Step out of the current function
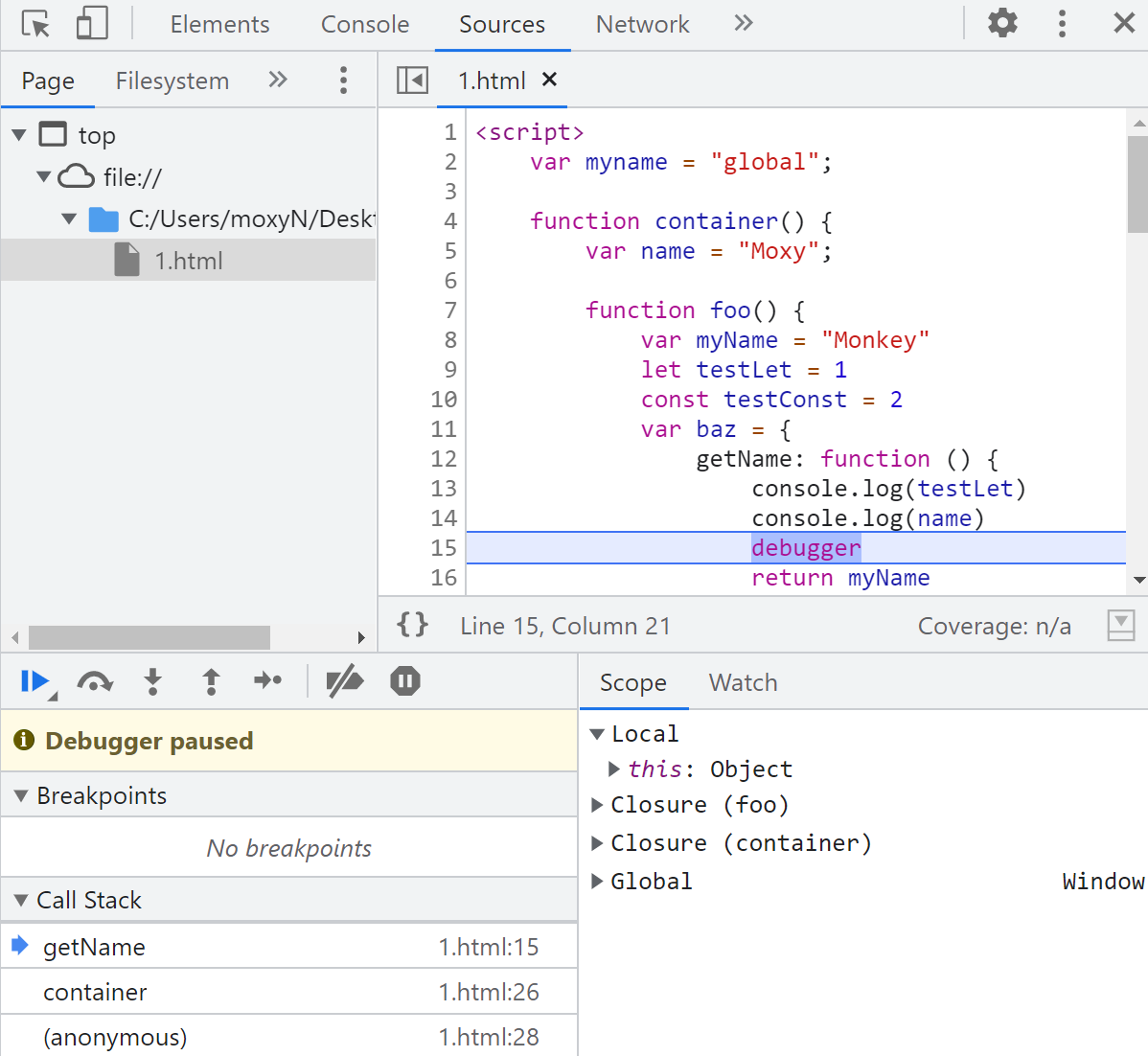The width and height of the screenshot is (1148, 1056). coord(211,681)
